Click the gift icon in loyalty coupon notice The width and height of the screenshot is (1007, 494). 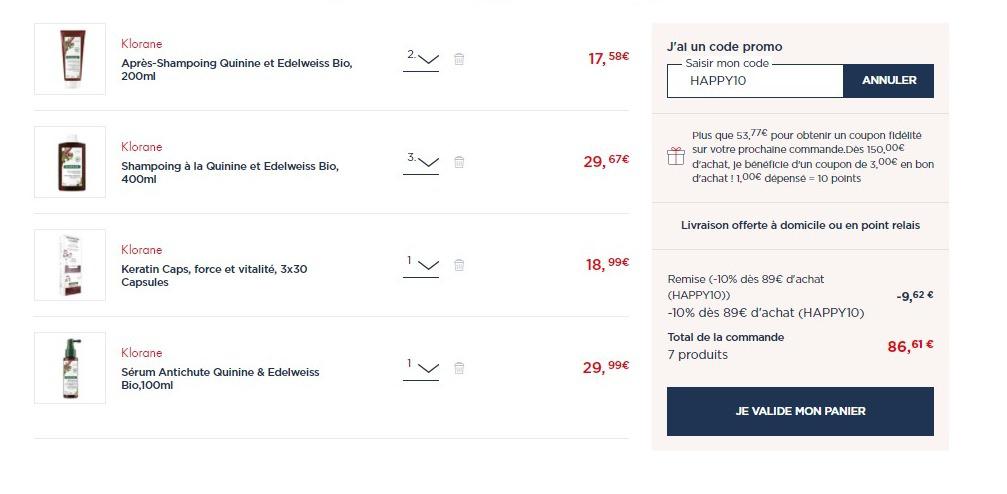[x=676, y=156]
